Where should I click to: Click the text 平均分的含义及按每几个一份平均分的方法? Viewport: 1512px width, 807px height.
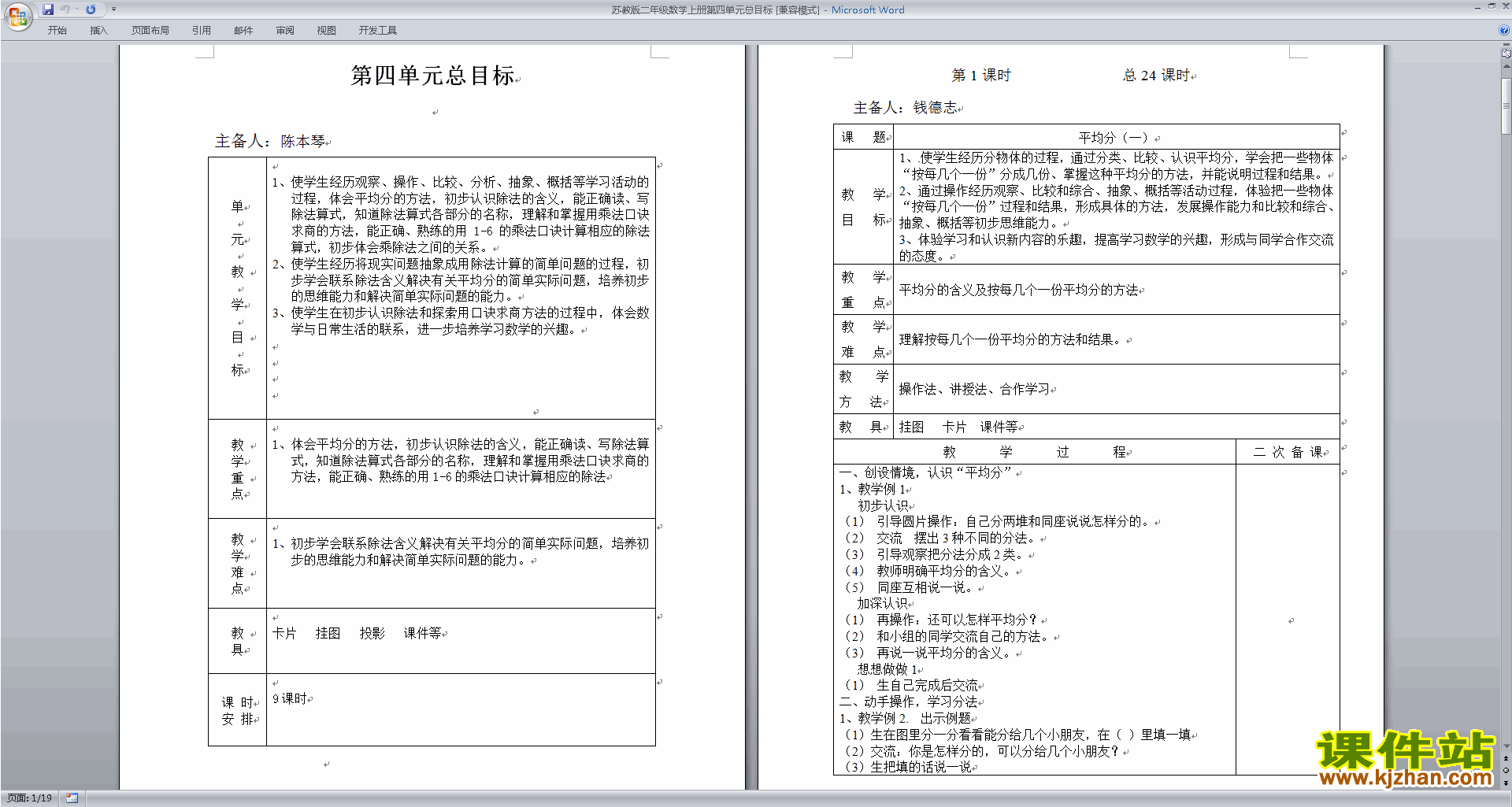(1018, 290)
